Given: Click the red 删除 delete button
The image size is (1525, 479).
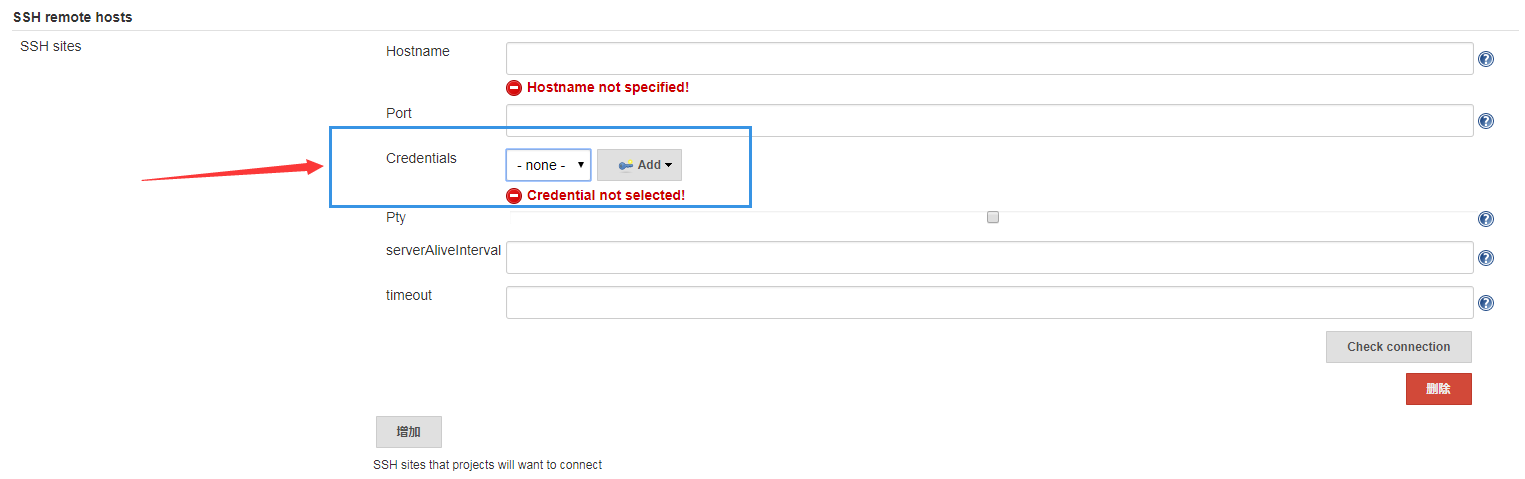Looking at the screenshot, I should (x=1438, y=389).
